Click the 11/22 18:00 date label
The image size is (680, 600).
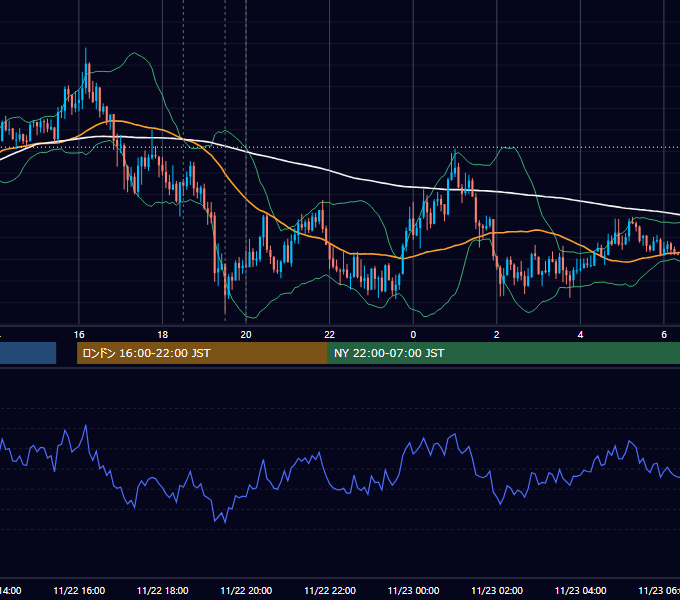[x=163, y=590]
